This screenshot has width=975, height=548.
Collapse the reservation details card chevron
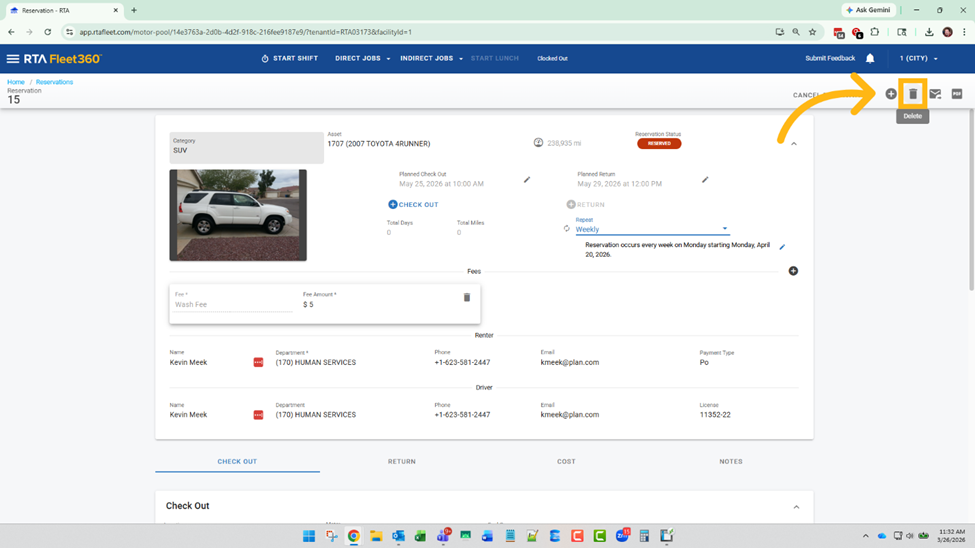point(794,144)
